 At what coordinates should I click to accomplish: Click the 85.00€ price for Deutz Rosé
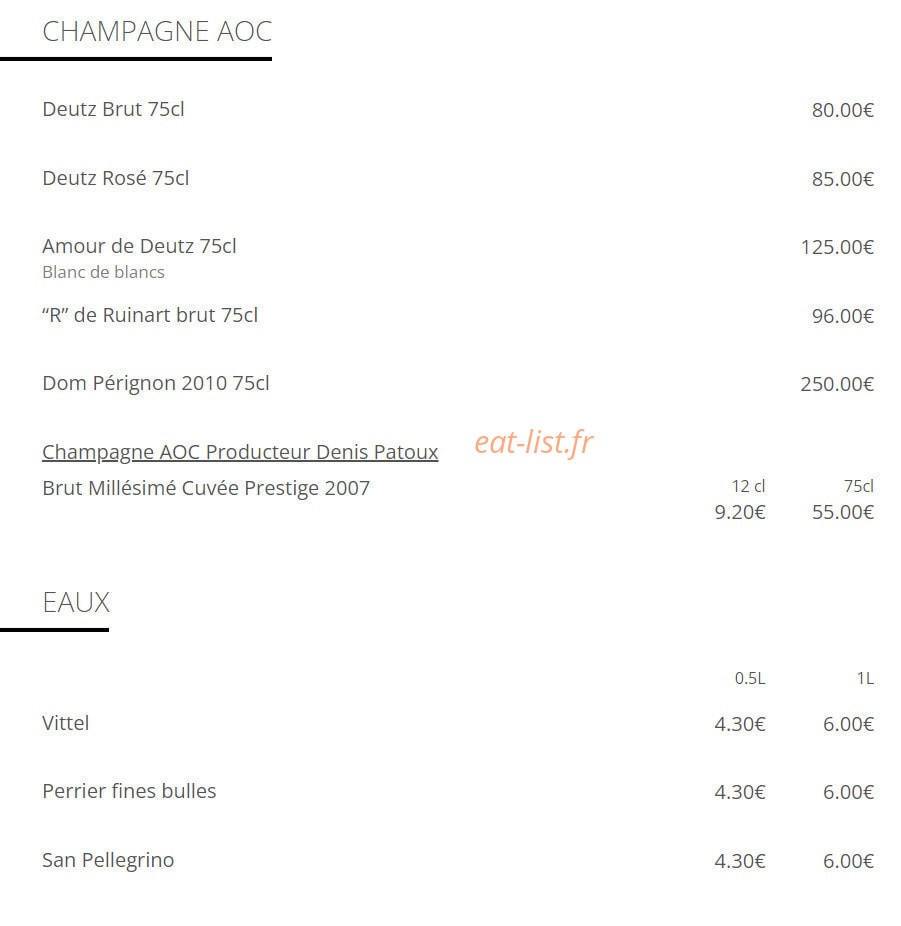click(x=843, y=180)
